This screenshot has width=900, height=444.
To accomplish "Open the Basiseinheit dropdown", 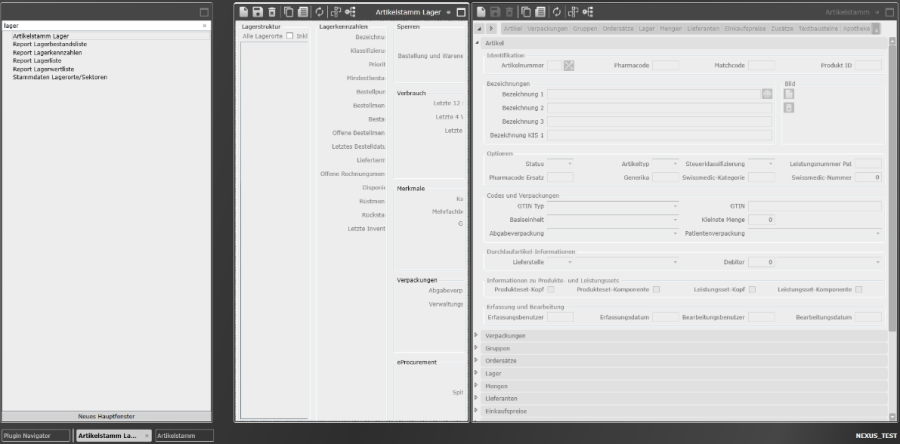I will click(x=675, y=220).
